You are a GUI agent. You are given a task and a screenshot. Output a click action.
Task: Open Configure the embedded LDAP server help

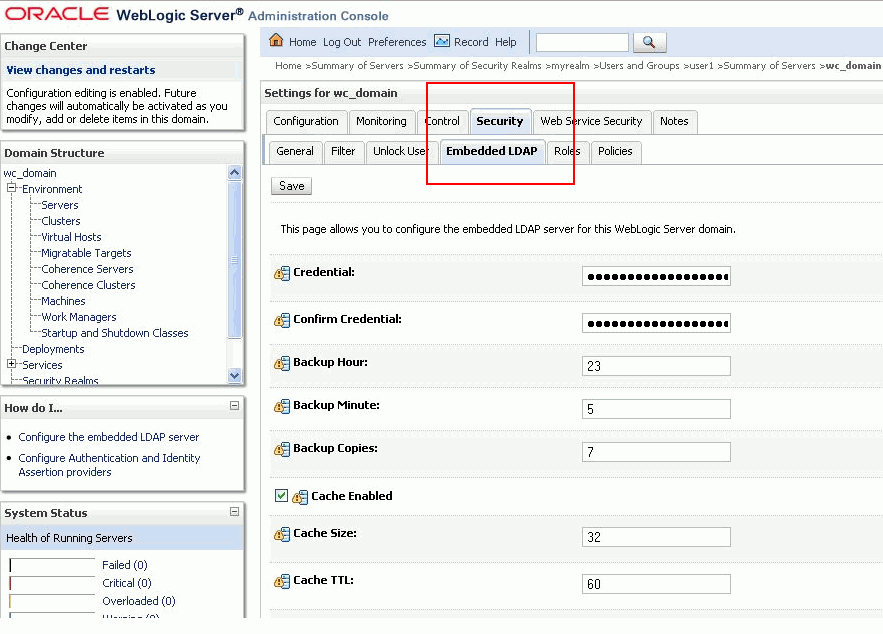coord(109,437)
